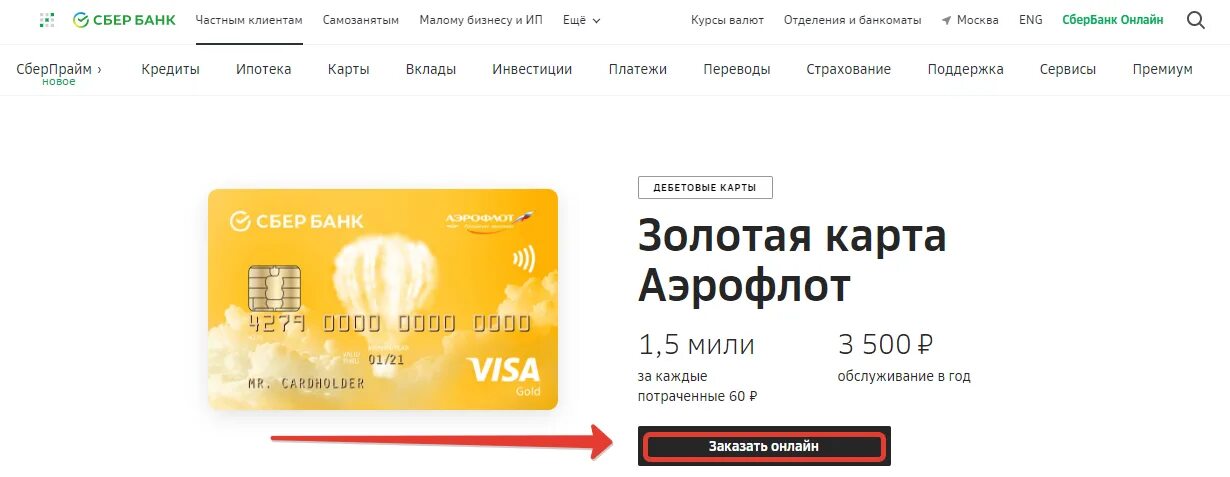Open the СберПрайм section arrow
1230x477 pixels.
[x=100, y=69]
